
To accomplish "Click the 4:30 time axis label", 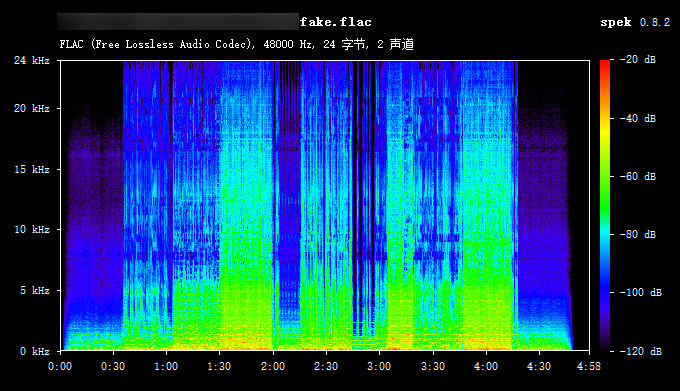I will [x=539, y=367].
